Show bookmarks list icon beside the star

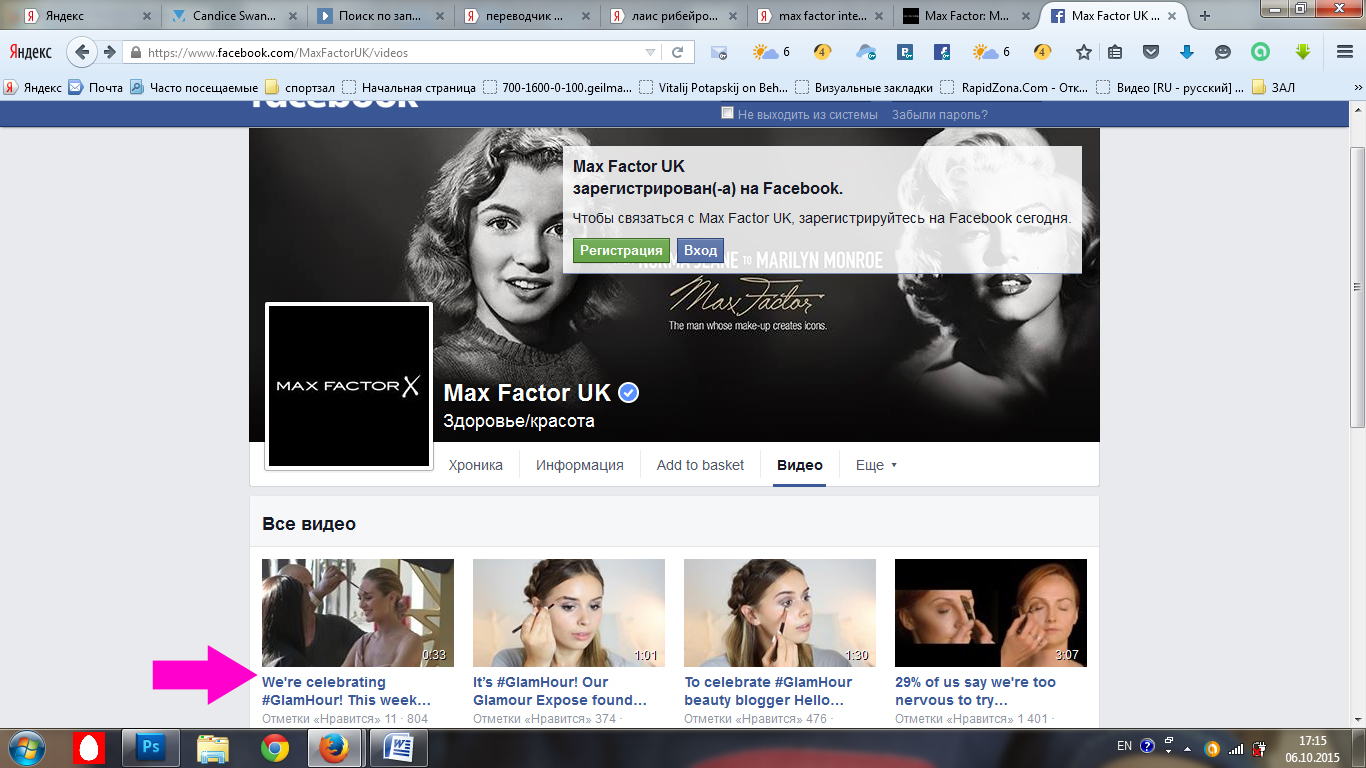point(1115,52)
